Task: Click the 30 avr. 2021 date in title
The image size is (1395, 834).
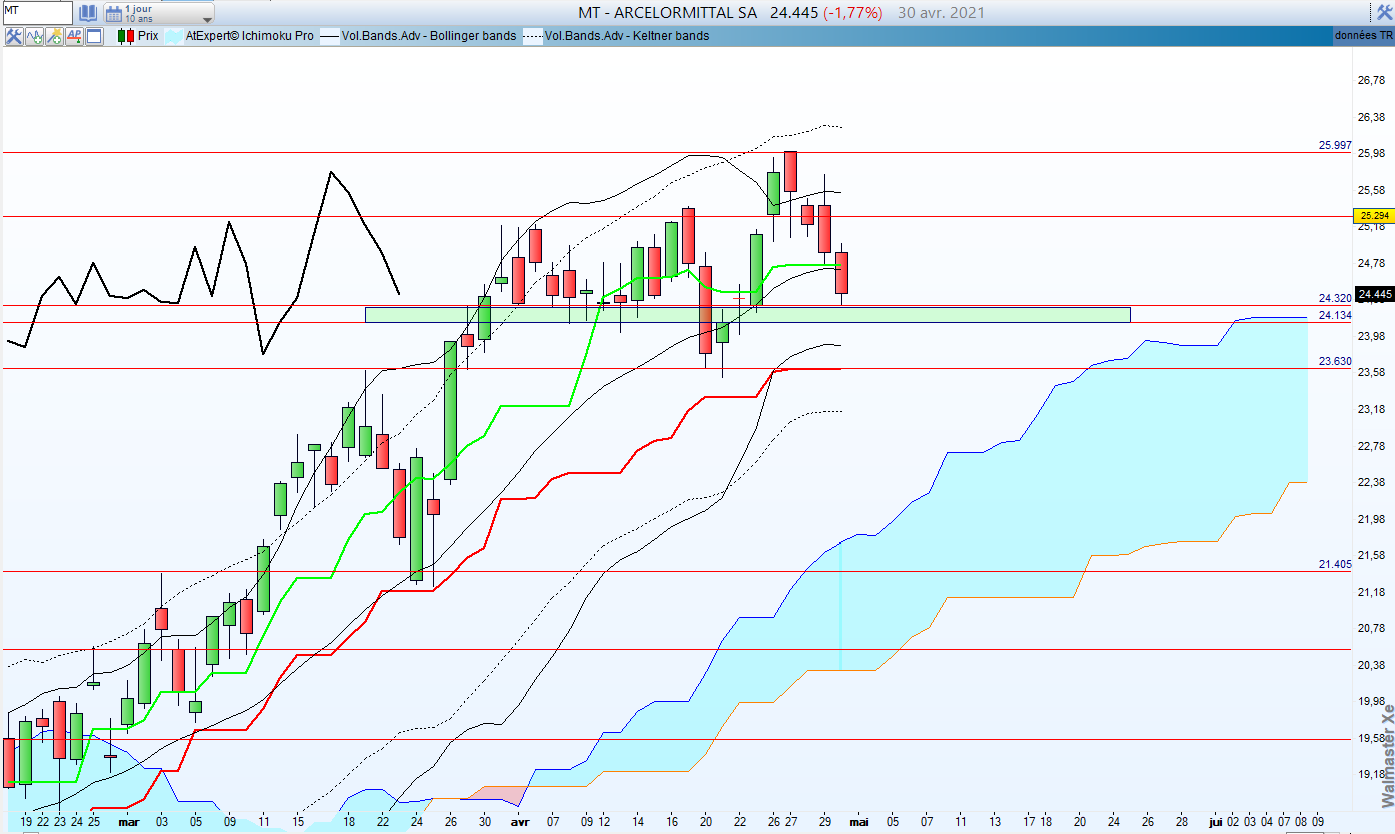Action: (941, 13)
